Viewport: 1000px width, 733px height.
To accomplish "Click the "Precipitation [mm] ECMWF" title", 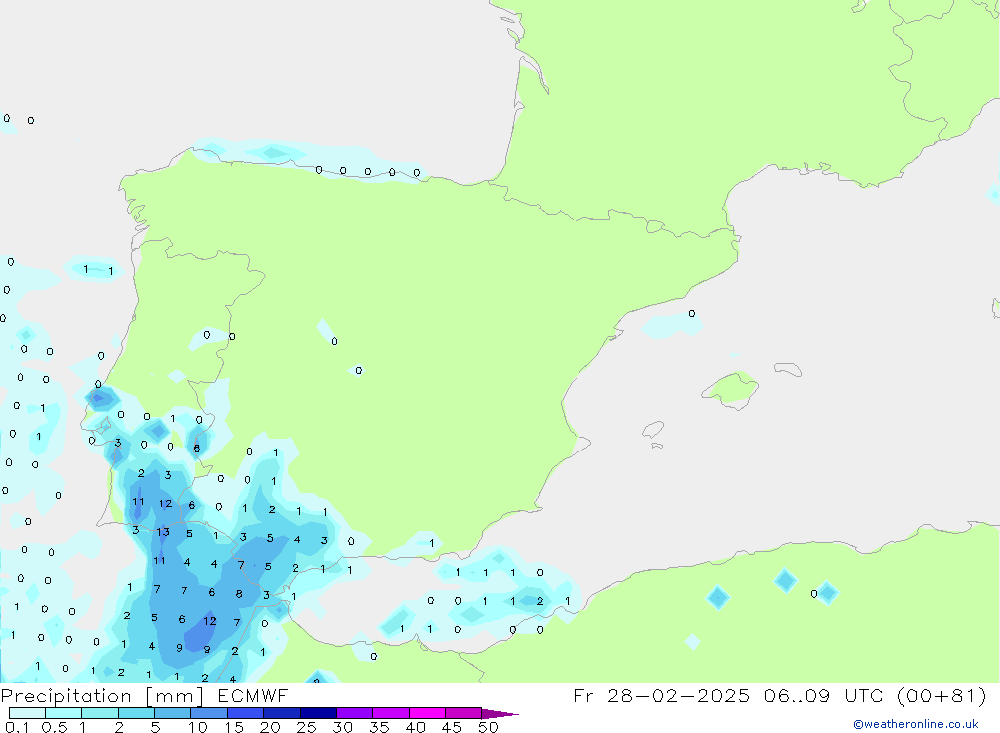I will click(x=145, y=695).
